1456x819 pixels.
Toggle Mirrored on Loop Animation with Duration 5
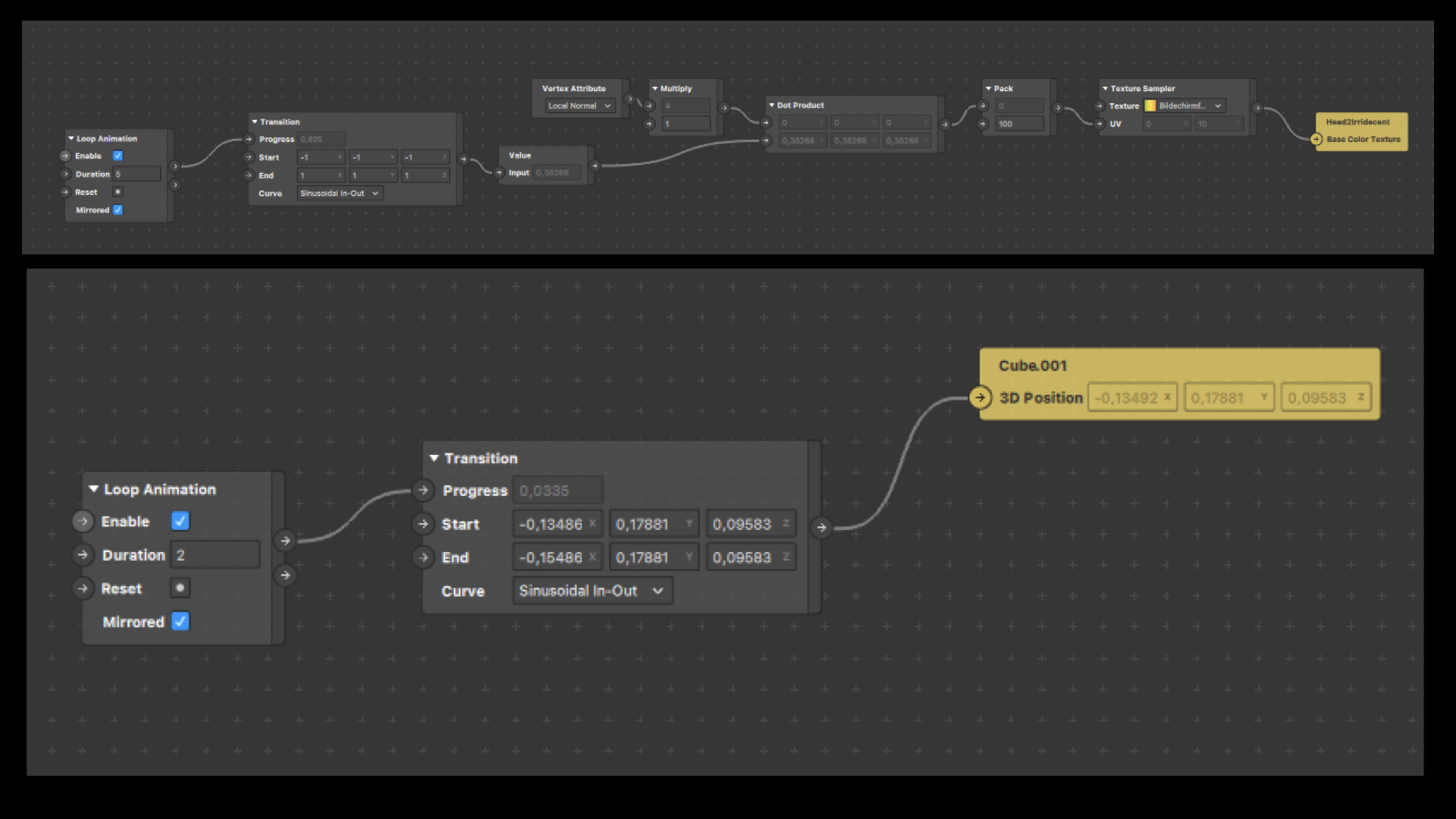[118, 210]
